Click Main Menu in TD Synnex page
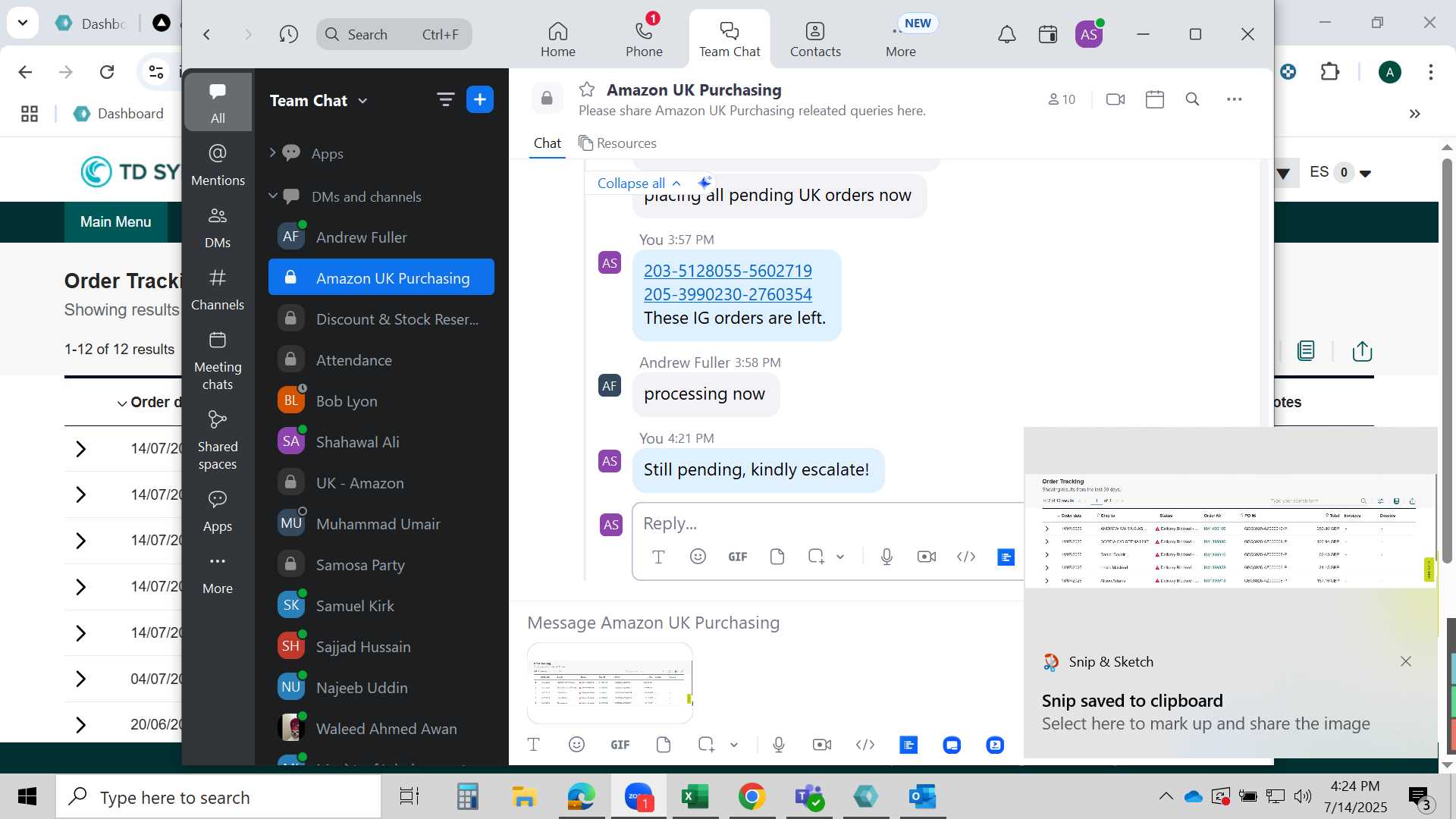This screenshot has width=1456, height=819. [115, 221]
